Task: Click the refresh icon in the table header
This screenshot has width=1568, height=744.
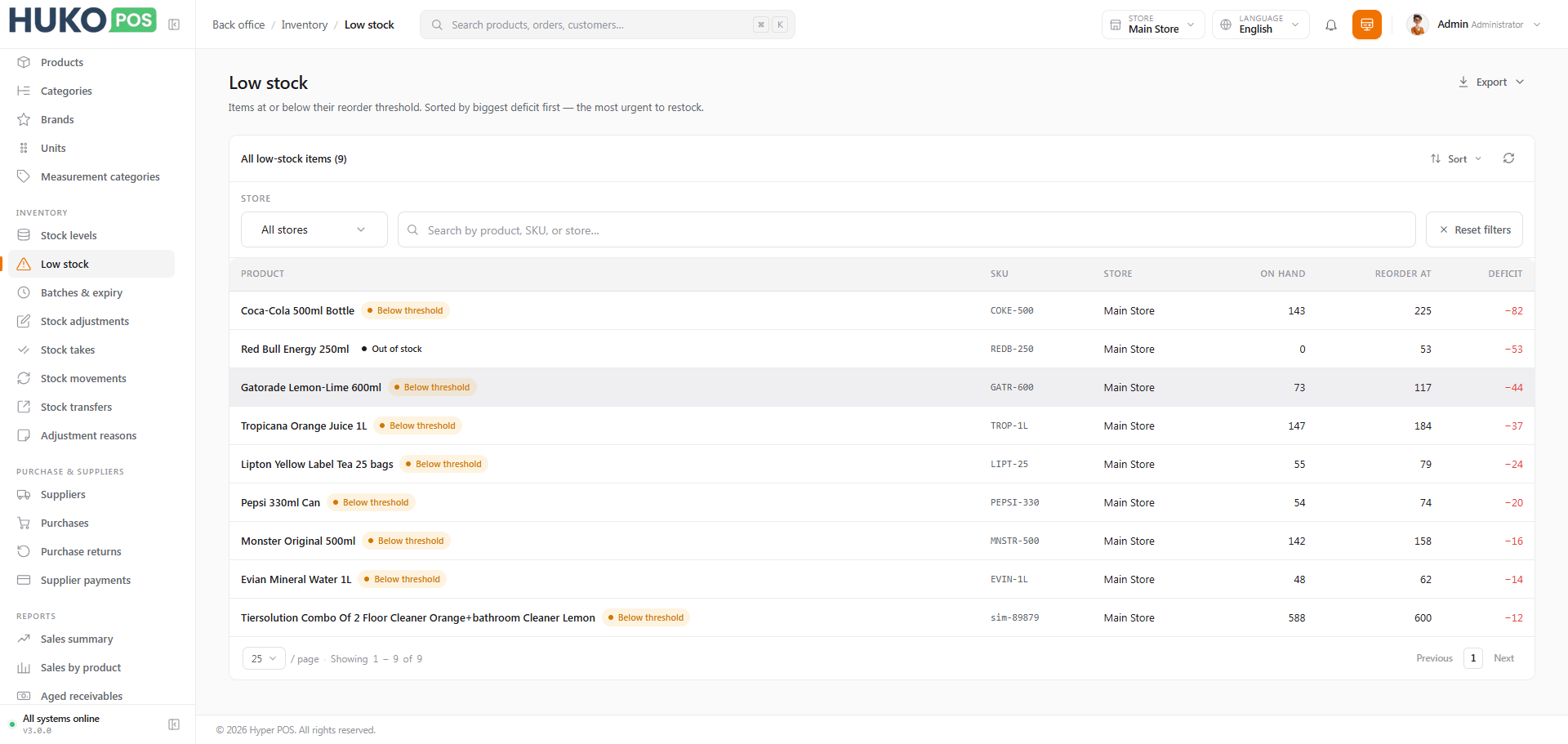Action: [x=1508, y=158]
